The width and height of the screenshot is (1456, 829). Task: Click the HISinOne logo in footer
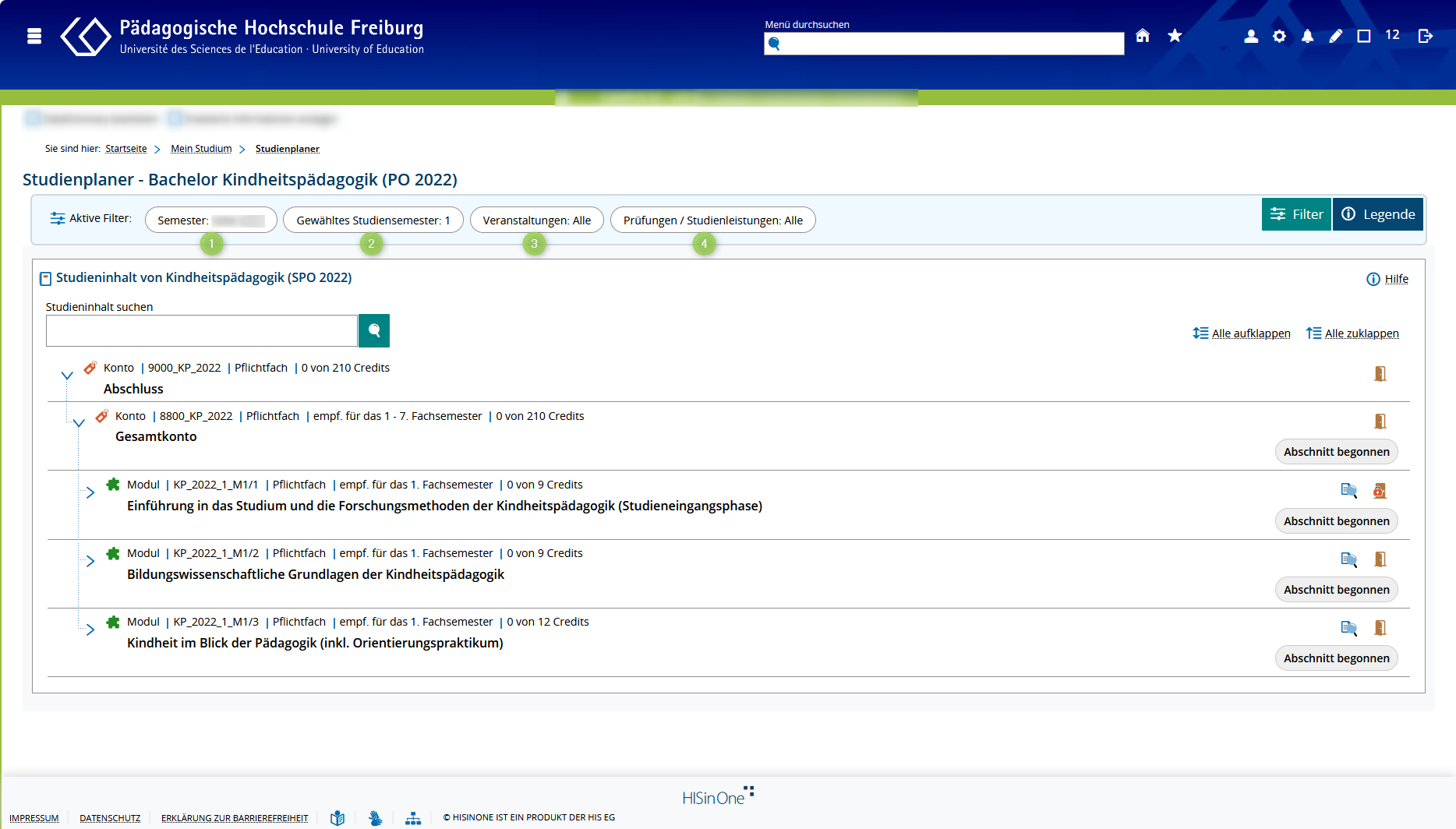tap(718, 796)
